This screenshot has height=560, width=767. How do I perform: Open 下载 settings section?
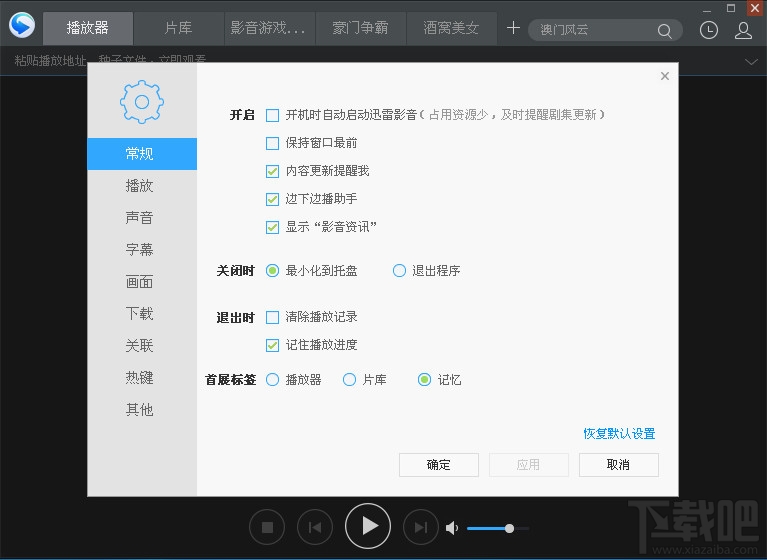tap(142, 314)
